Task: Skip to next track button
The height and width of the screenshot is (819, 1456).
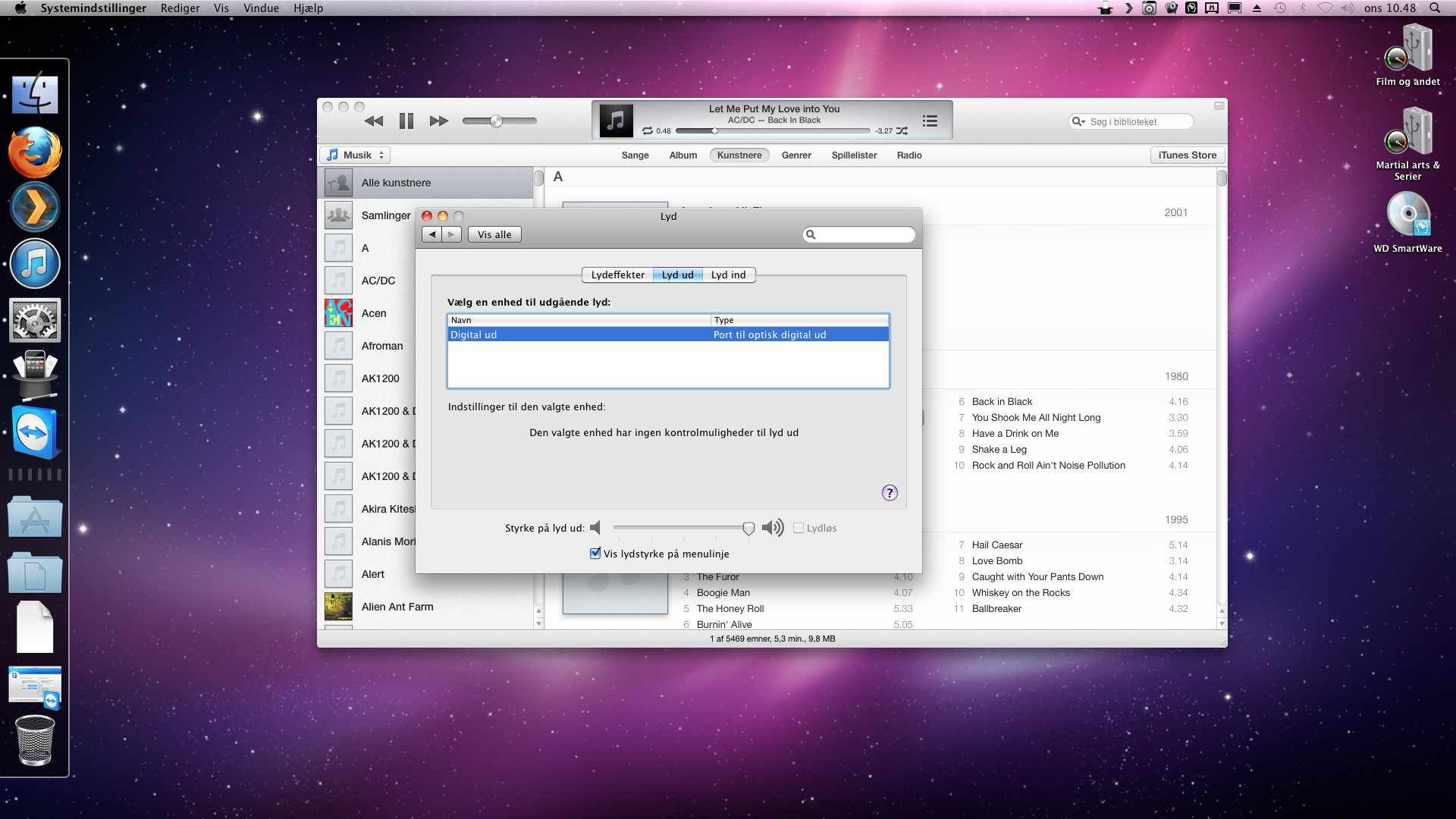Action: [438, 121]
